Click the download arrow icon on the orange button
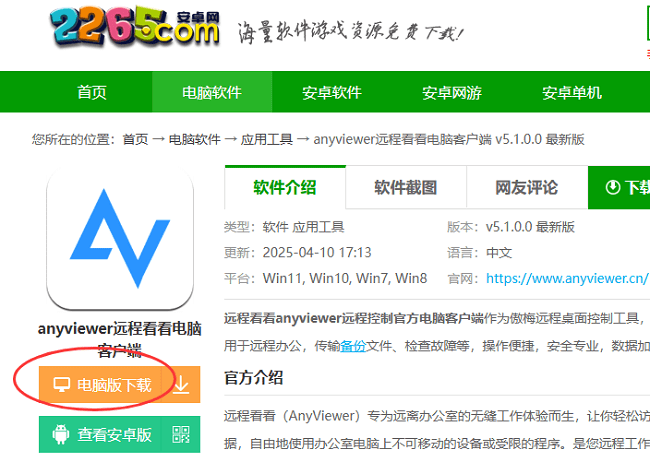Image resolution: width=650 pixels, height=462 pixels. 181,385
